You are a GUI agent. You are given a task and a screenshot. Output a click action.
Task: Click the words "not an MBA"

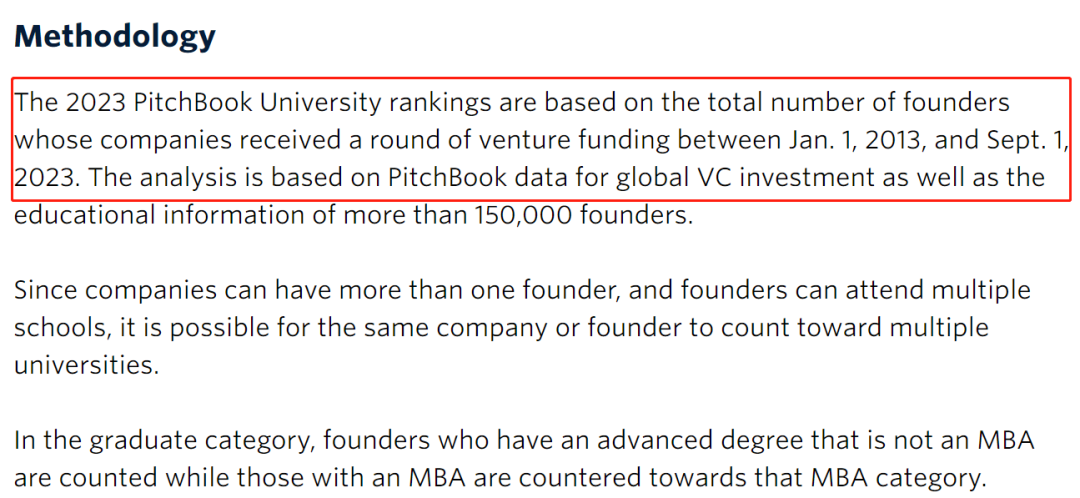click(978, 441)
